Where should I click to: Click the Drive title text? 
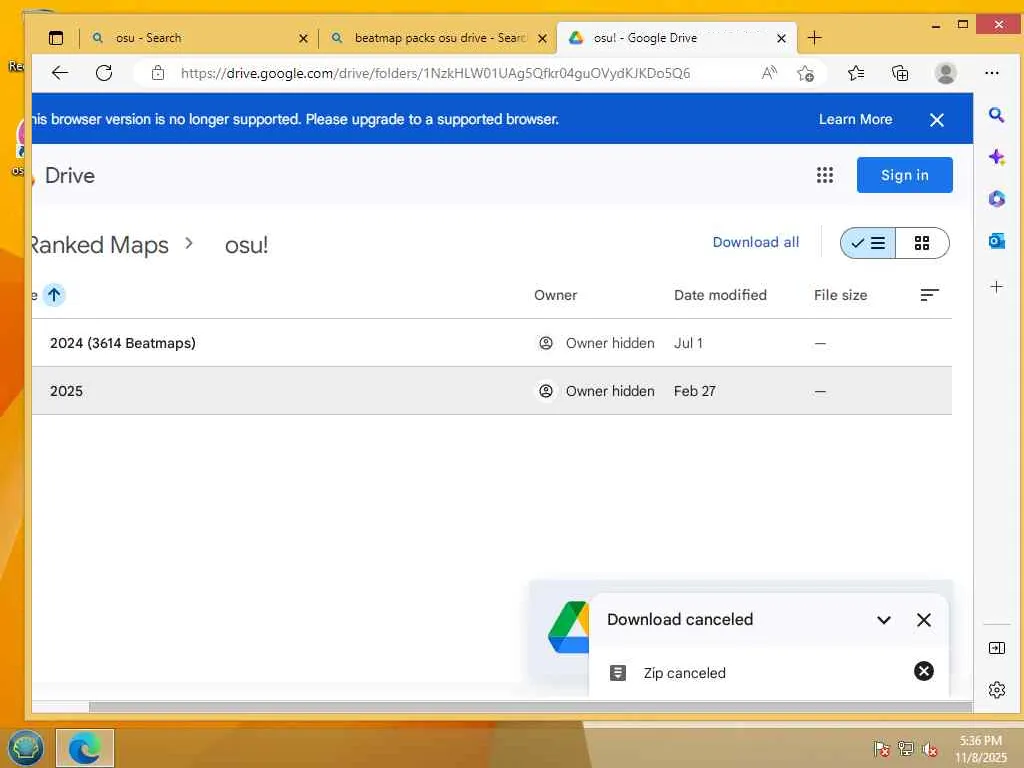click(70, 176)
